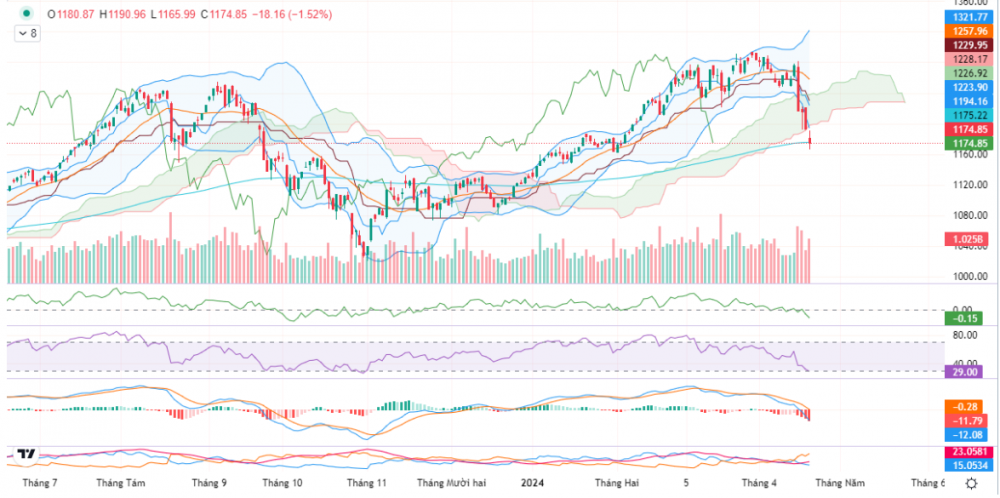Click the Tháng Mười hai time label

click(x=453, y=482)
